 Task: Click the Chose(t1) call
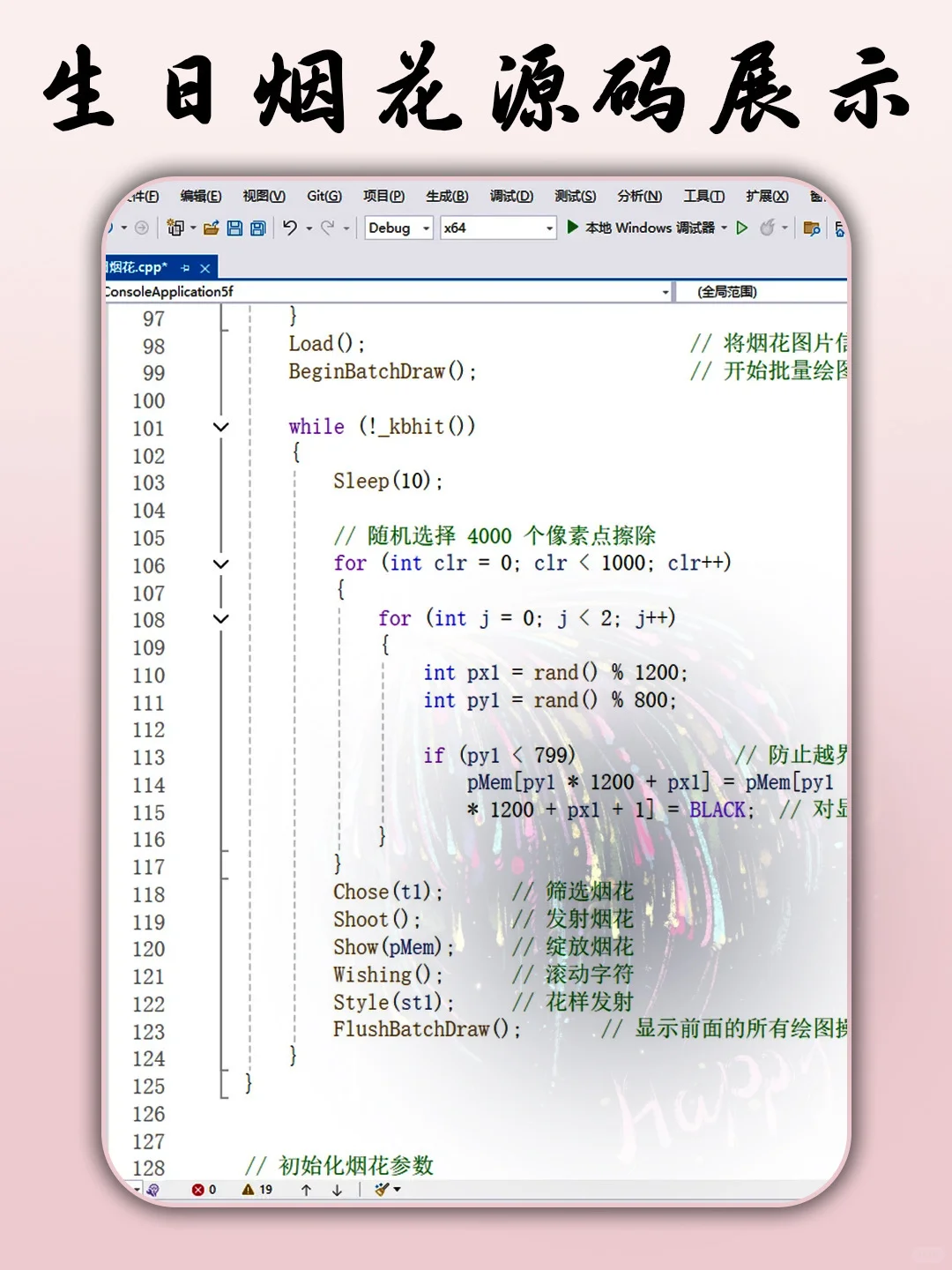click(x=388, y=892)
